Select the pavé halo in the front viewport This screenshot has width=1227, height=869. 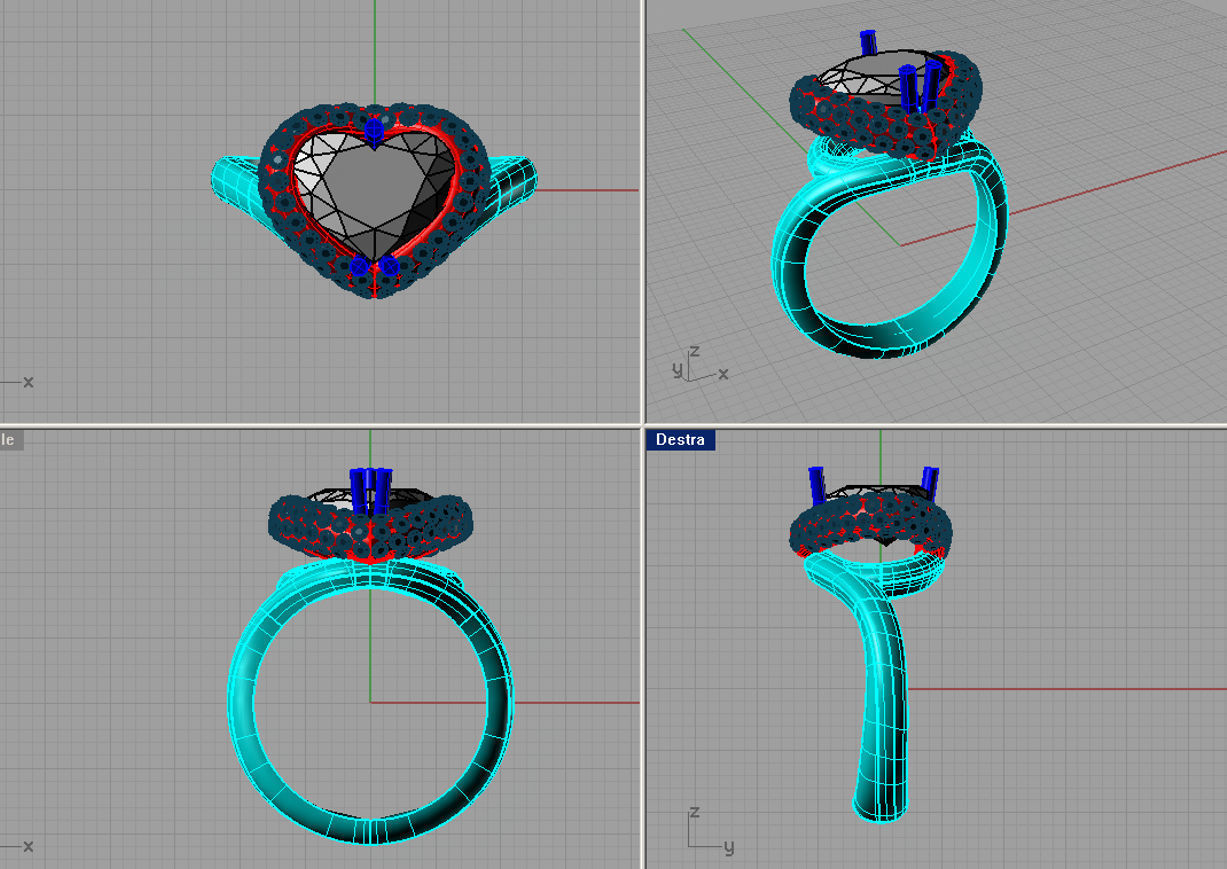pos(370,530)
